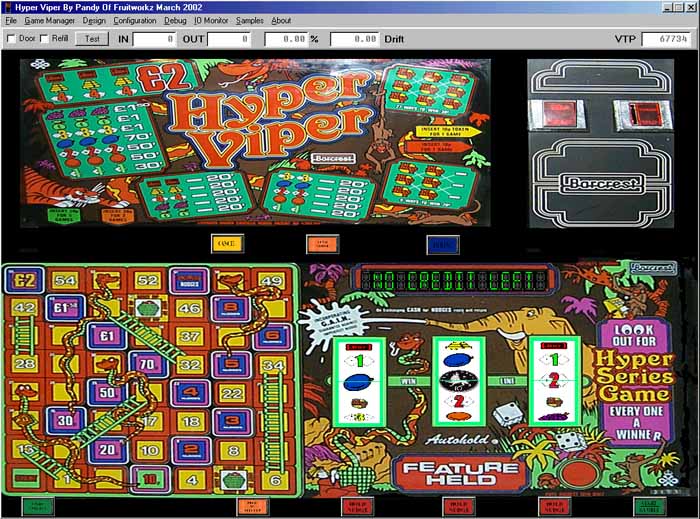The width and height of the screenshot is (700, 519).
Task: Click the 8 nudges square on the board
Action: (x=231, y=309)
